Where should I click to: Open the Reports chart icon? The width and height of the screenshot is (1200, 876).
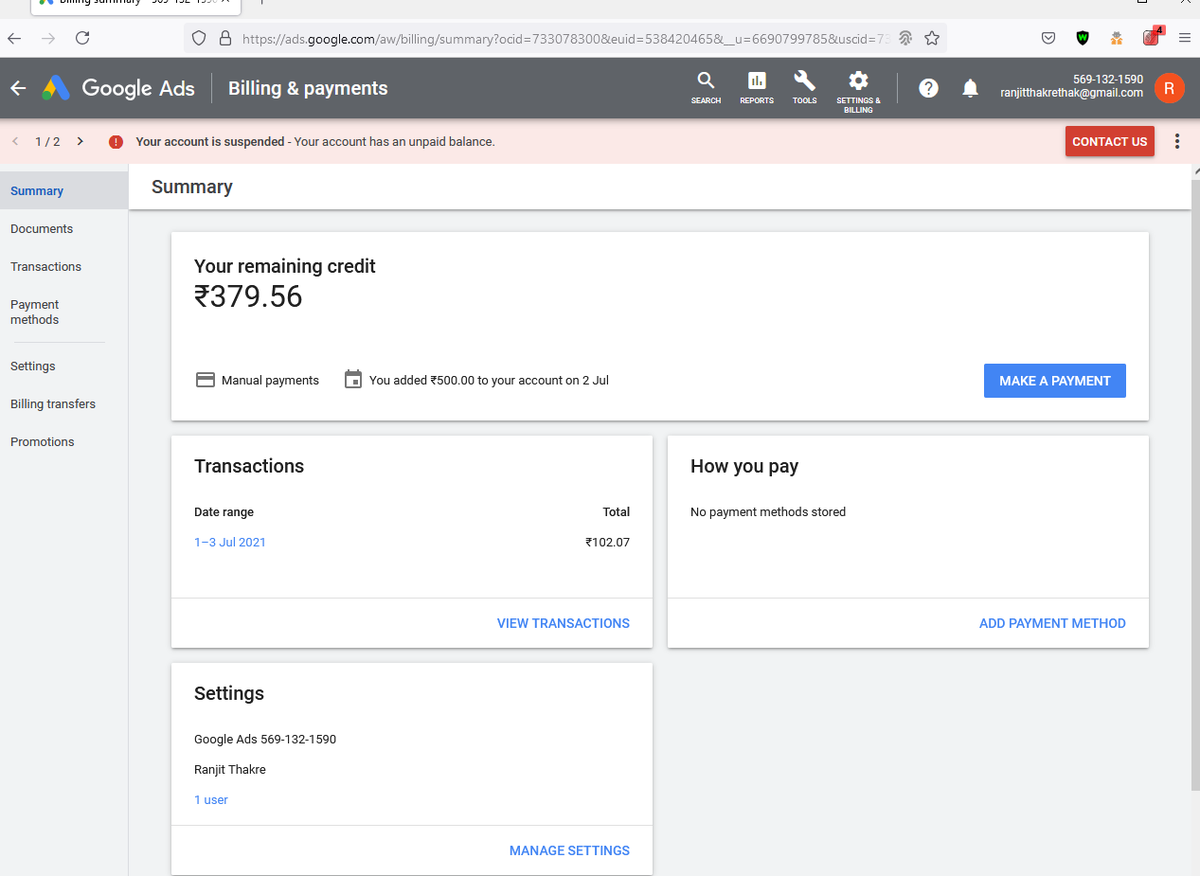click(757, 87)
